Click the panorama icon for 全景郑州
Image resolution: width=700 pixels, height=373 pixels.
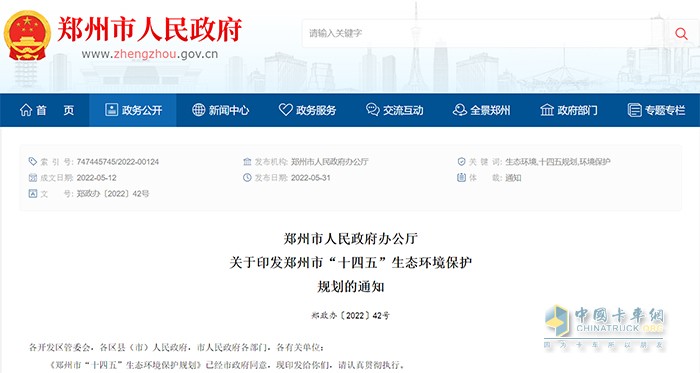(x=459, y=110)
